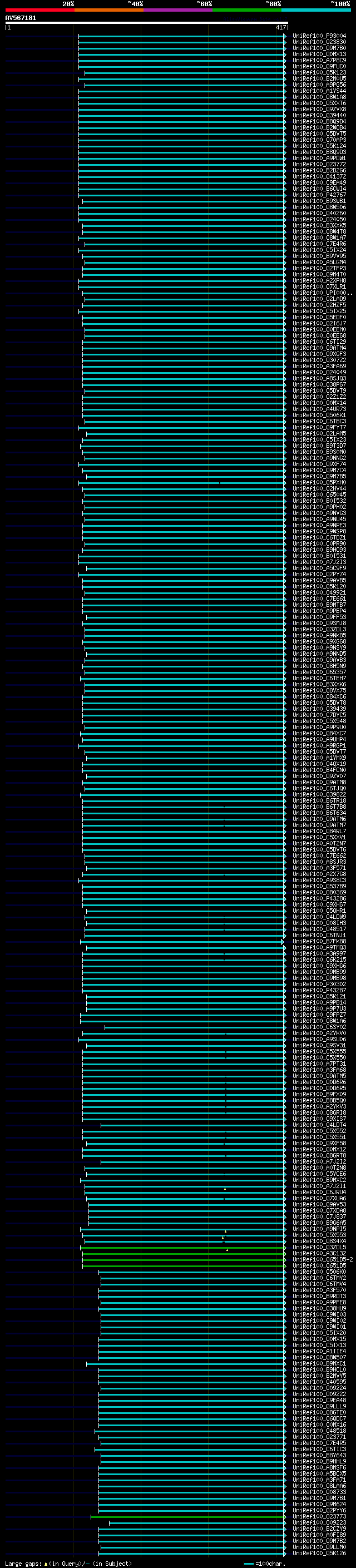Open green-bar hit UniRef100_Q3ZDL5
The height and width of the screenshot is (1568, 356).
319,1247
